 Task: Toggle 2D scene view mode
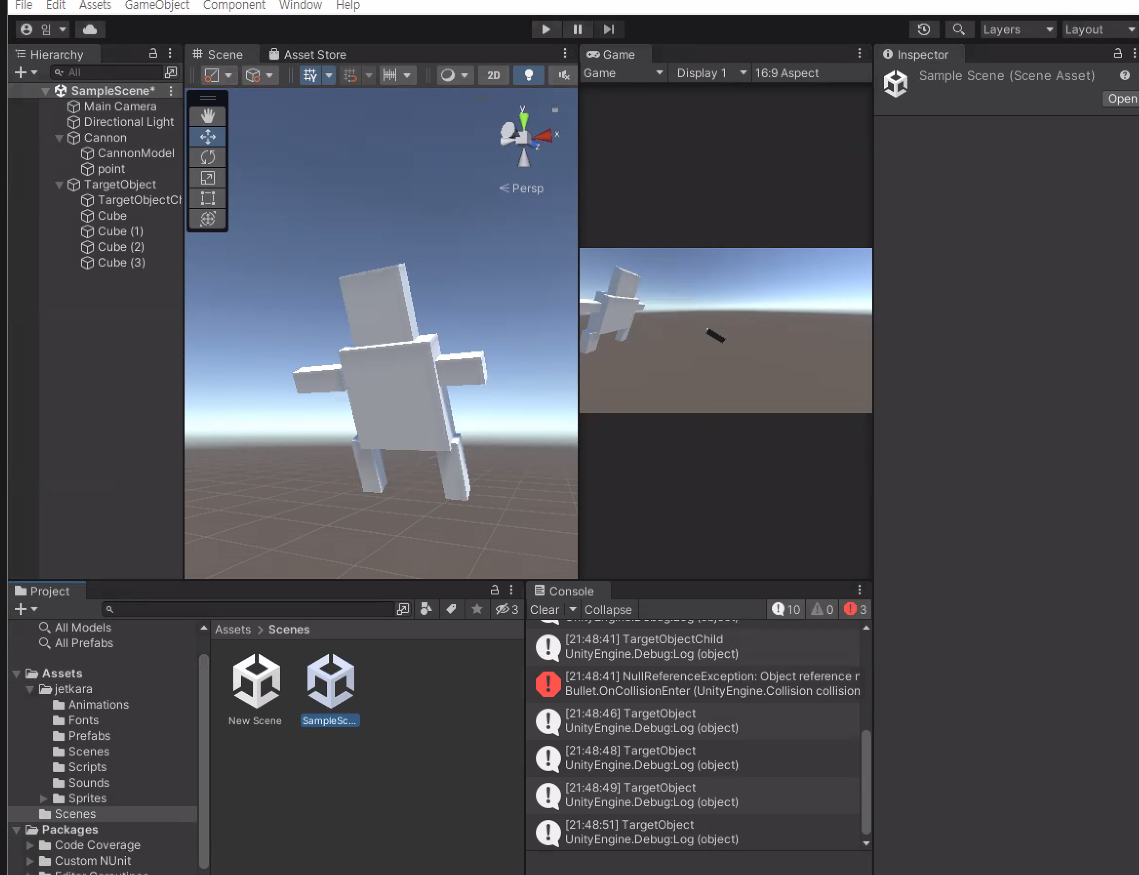click(493, 75)
